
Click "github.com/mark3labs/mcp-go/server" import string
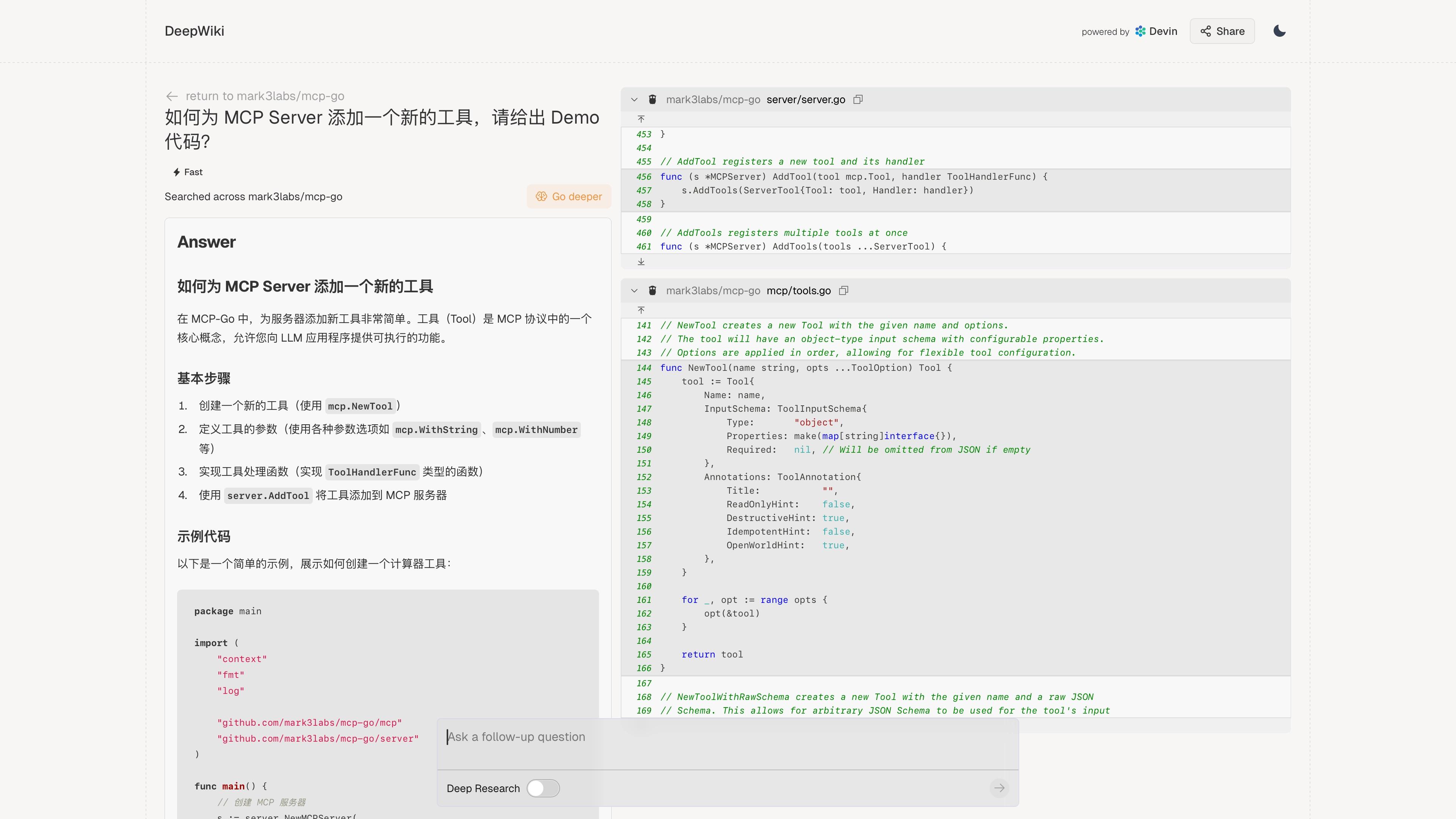coord(318,738)
